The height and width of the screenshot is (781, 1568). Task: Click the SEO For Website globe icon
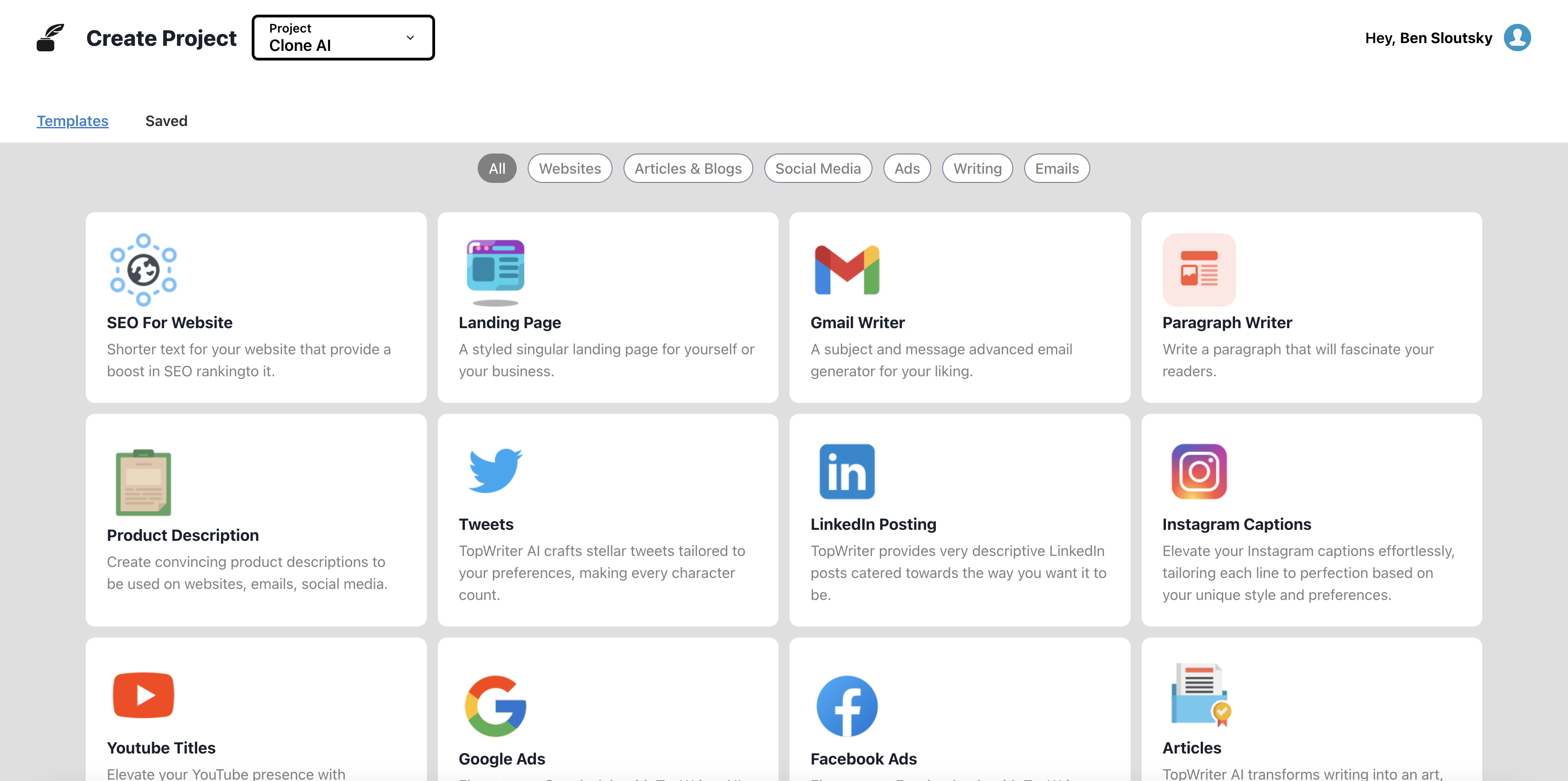(143, 269)
